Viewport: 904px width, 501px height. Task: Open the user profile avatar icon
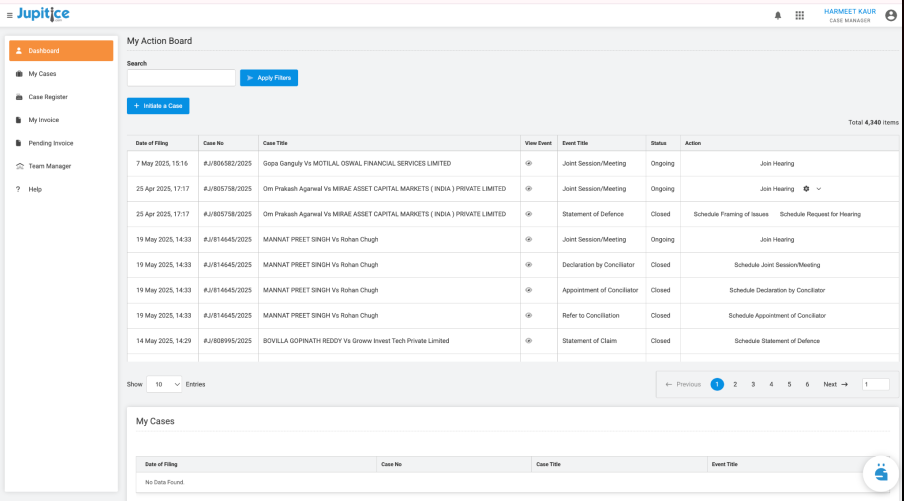coord(890,15)
